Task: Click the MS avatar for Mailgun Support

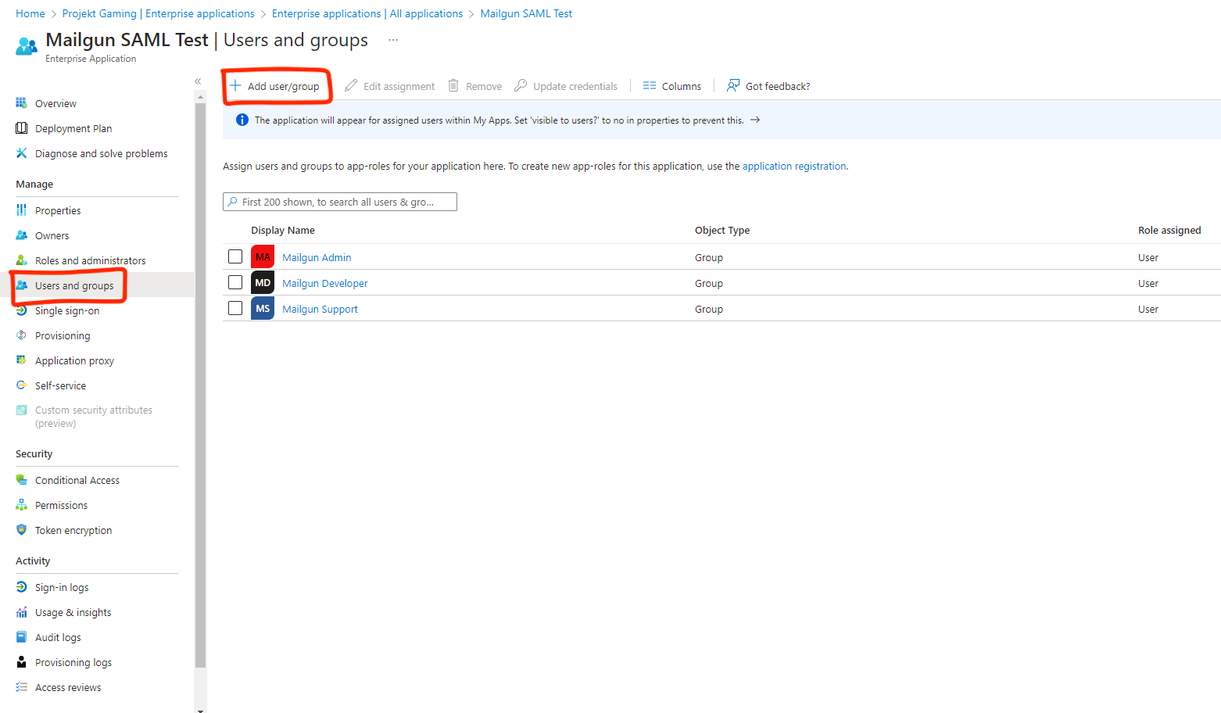Action: point(262,309)
